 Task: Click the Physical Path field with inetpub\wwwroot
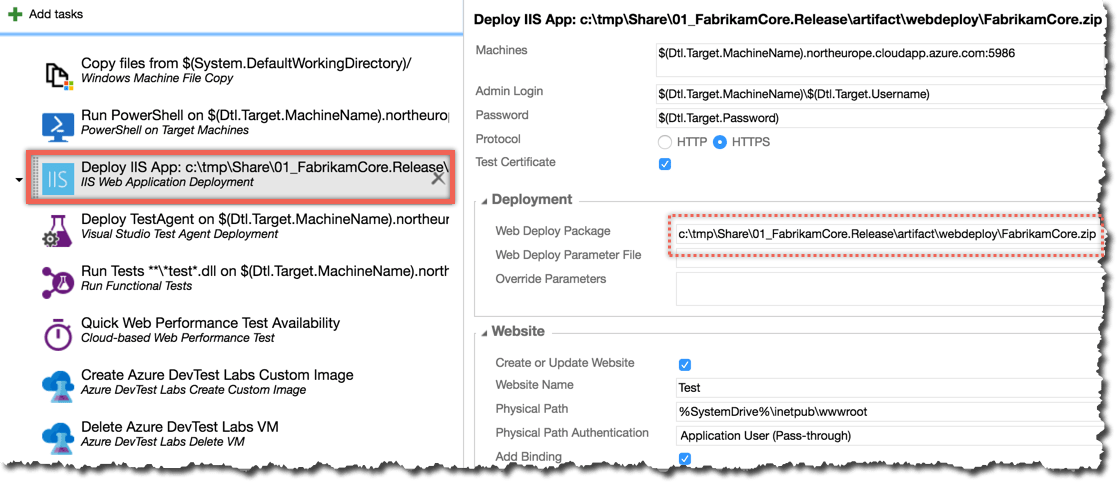tap(890, 411)
